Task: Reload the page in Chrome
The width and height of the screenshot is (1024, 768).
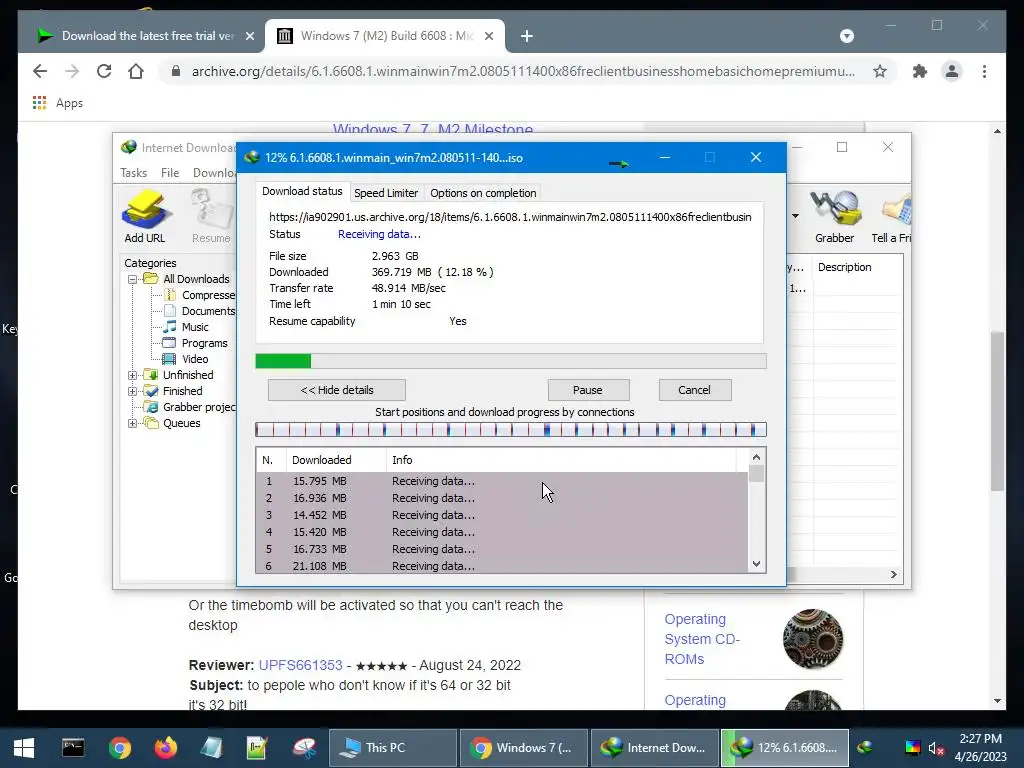Action: click(104, 71)
